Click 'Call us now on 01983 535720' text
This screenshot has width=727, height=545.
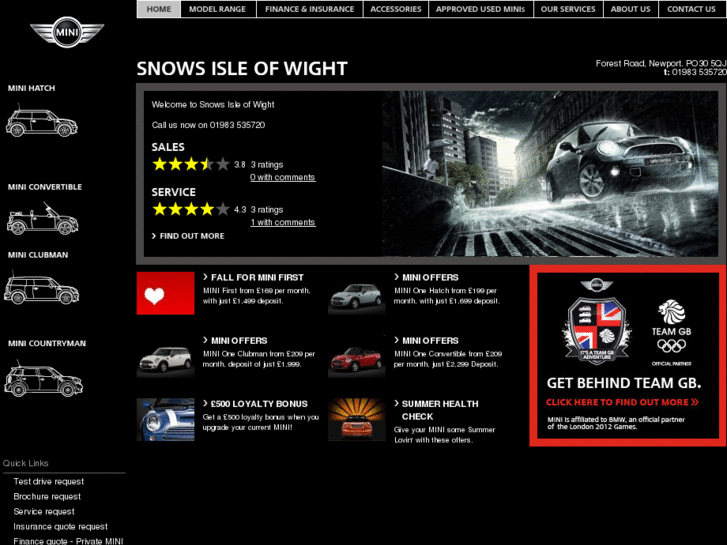tap(208, 125)
